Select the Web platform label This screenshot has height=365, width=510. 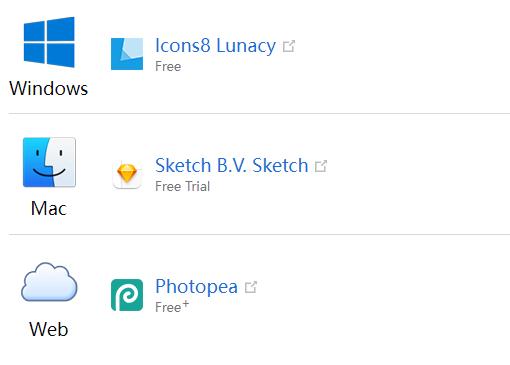point(49,329)
